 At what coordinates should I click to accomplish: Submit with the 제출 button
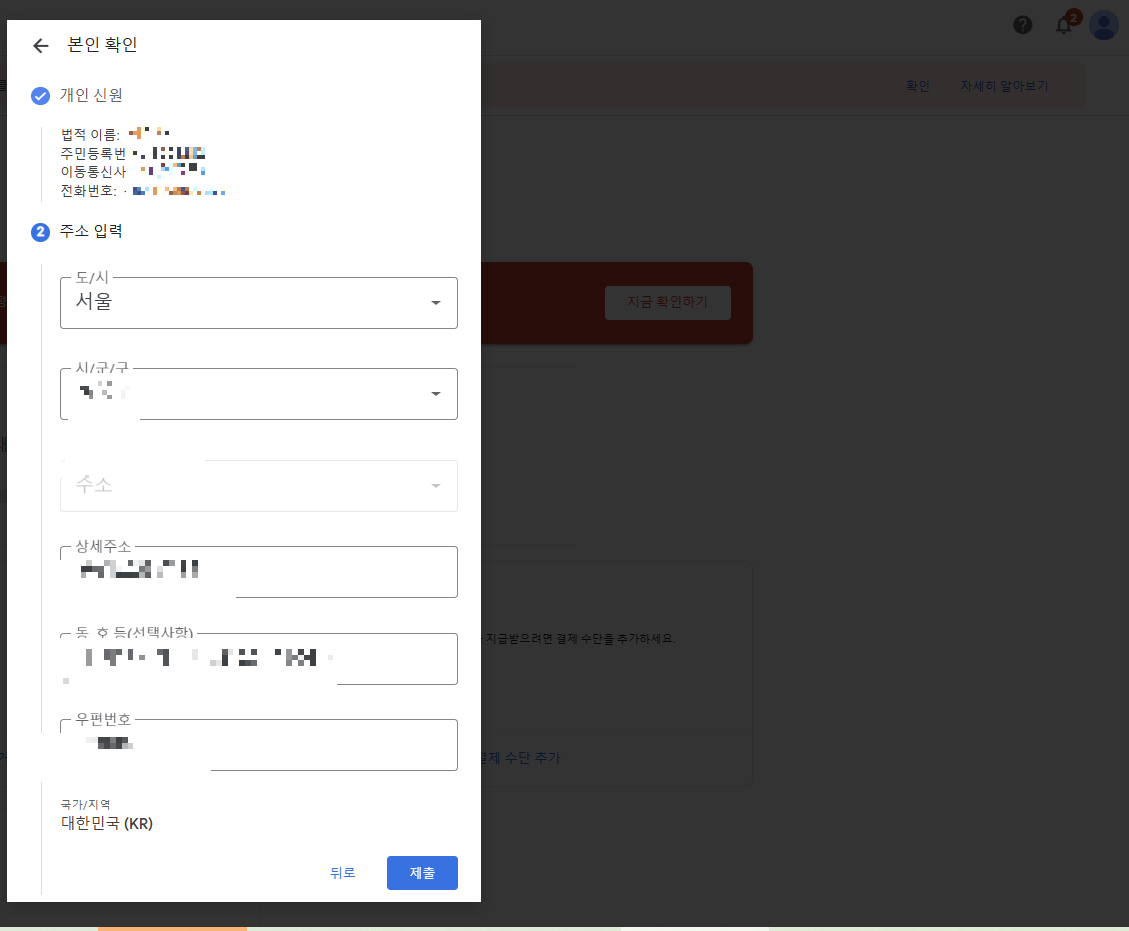pyautogui.click(x=422, y=873)
